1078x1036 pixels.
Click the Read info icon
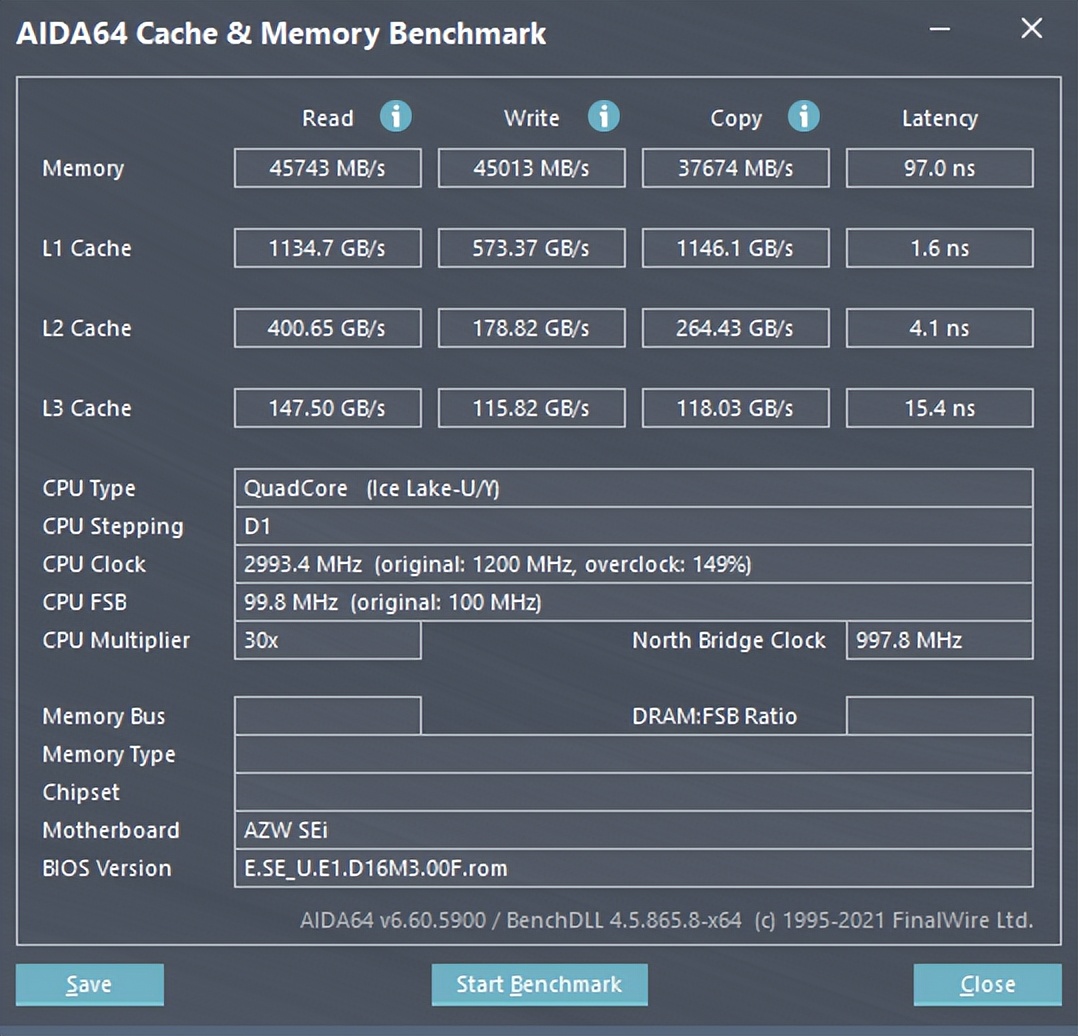(x=395, y=117)
